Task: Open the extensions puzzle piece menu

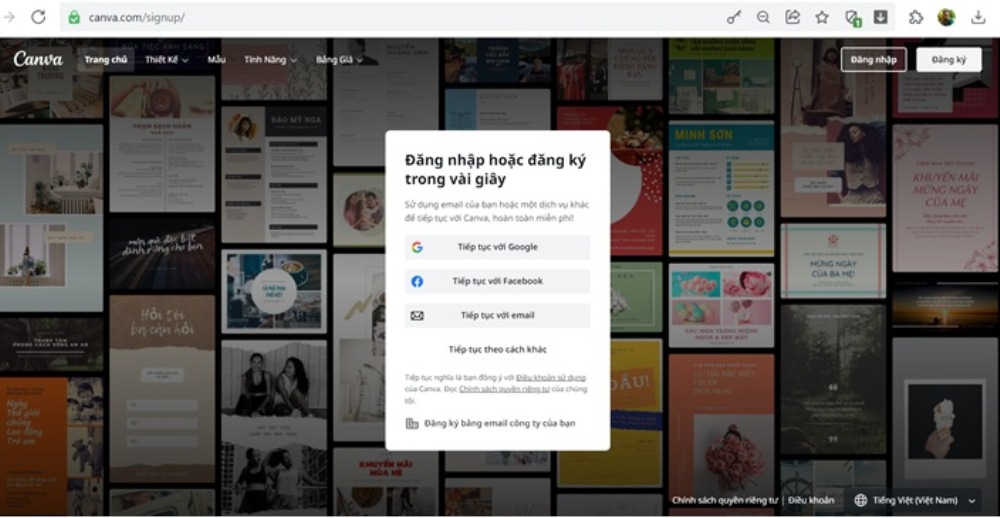Action: click(916, 17)
